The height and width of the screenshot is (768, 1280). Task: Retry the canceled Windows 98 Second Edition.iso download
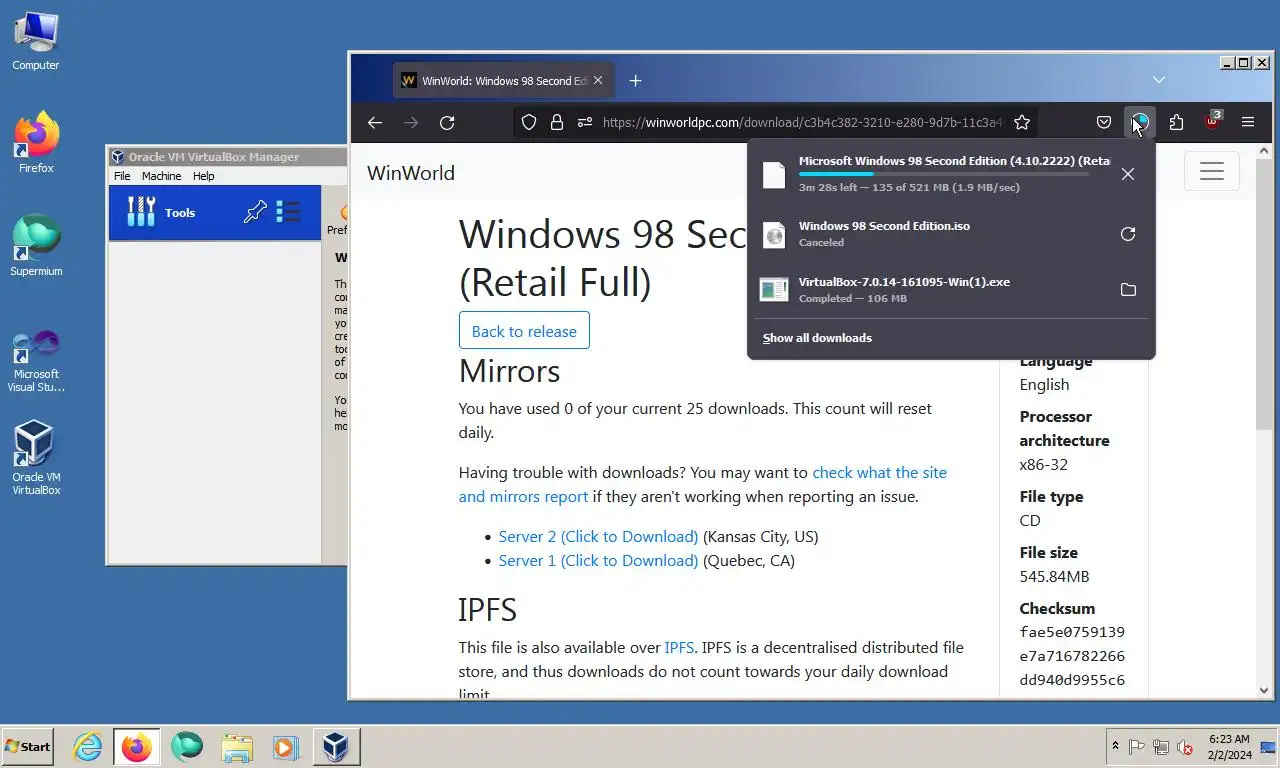(1128, 234)
